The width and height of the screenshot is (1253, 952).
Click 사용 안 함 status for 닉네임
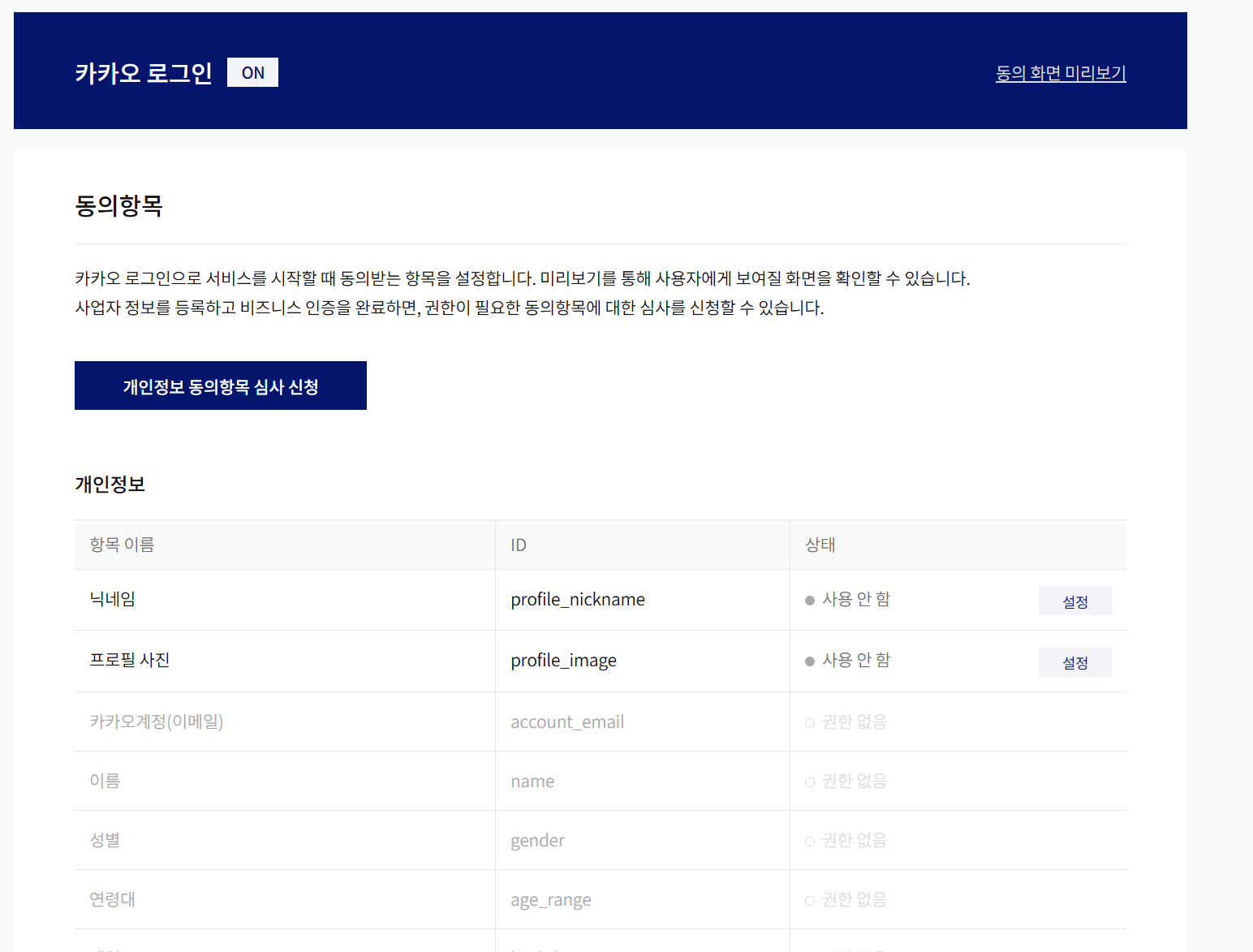click(x=848, y=599)
